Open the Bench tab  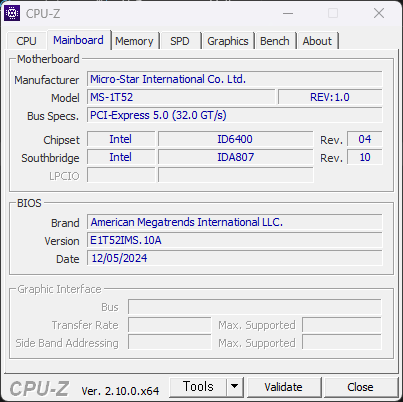click(x=275, y=41)
